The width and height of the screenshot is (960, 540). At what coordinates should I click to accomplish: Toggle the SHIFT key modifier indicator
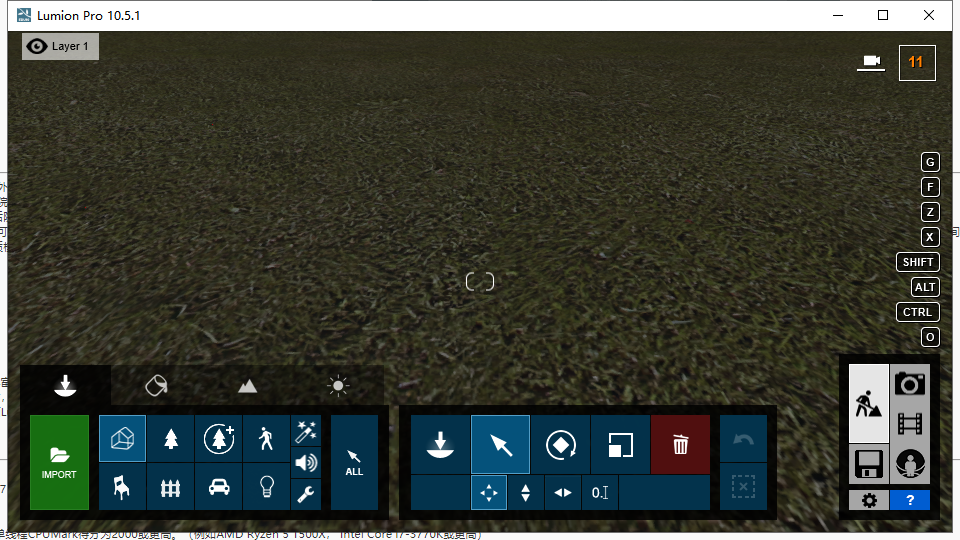click(x=917, y=262)
